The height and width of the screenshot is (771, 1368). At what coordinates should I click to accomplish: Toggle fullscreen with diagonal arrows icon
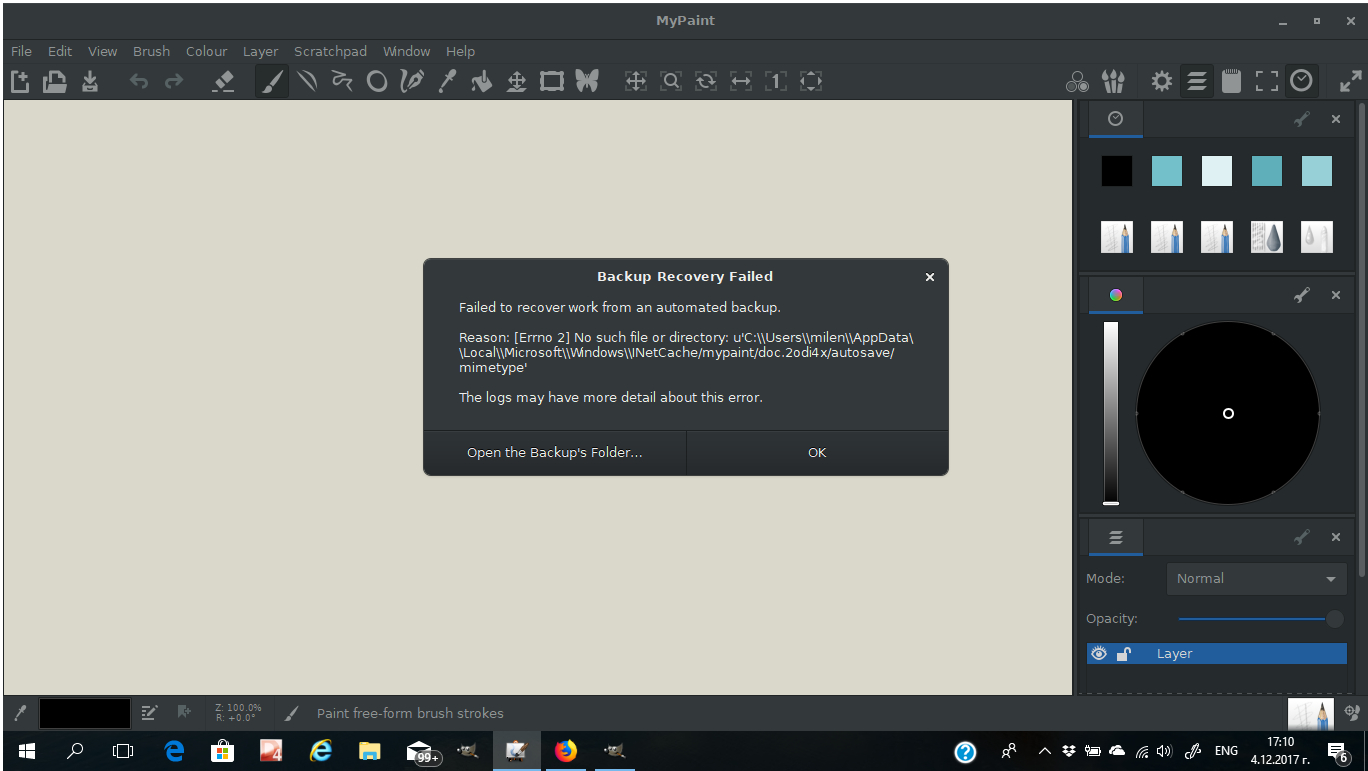(x=1350, y=81)
